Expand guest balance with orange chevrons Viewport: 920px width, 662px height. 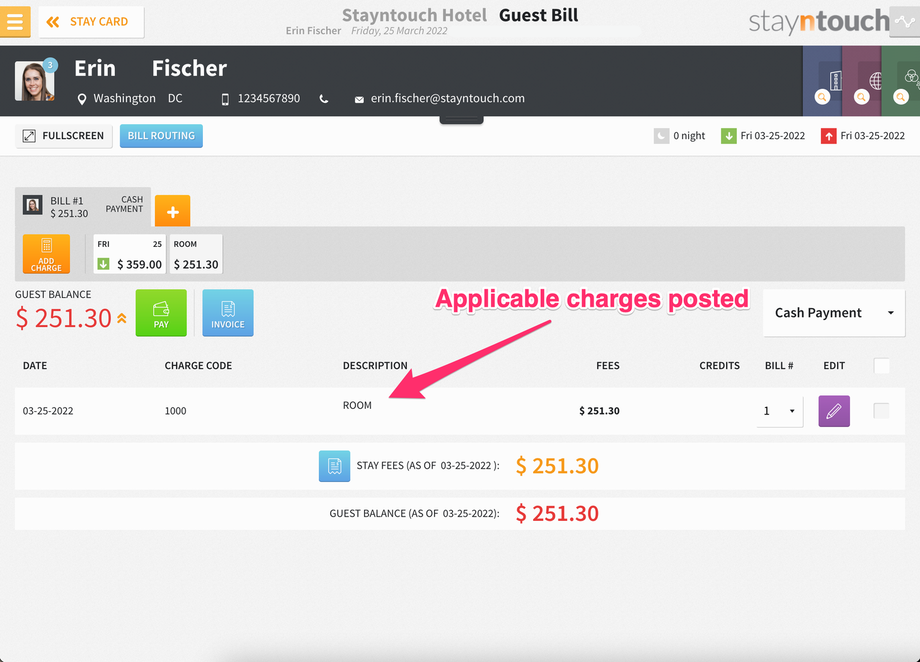coord(121,319)
